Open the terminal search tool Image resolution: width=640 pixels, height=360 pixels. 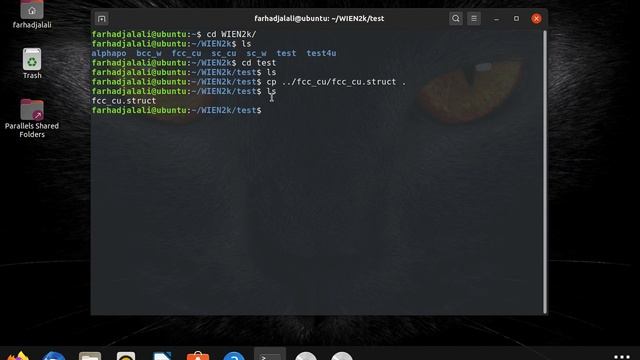(456, 18)
